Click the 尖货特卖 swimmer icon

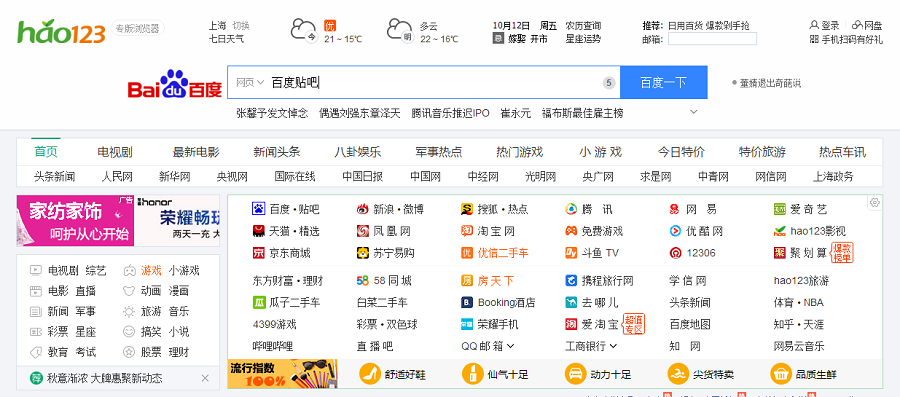click(678, 375)
